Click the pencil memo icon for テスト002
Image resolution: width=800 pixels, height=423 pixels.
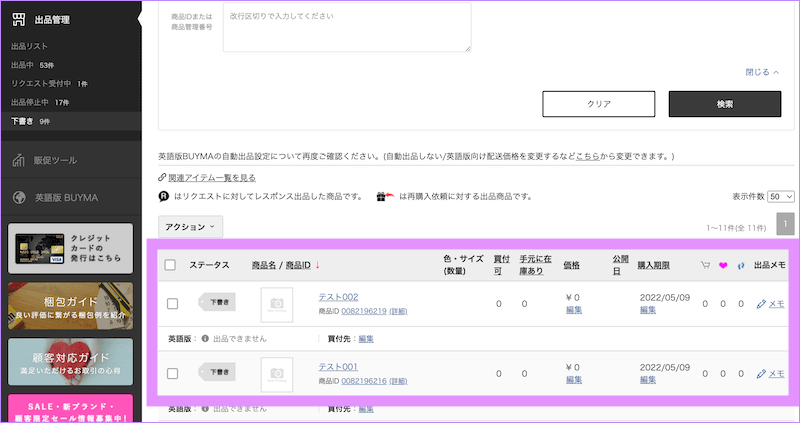(x=762, y=303)
